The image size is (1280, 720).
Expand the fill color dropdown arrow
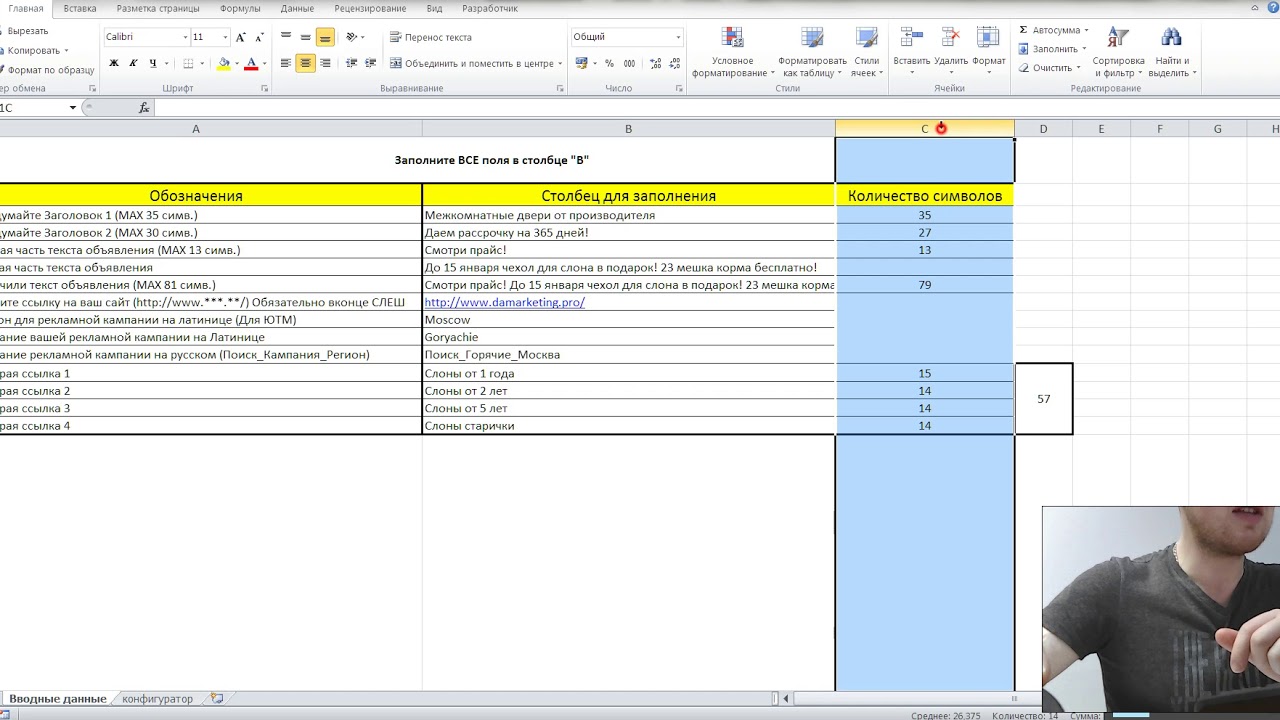236,63
